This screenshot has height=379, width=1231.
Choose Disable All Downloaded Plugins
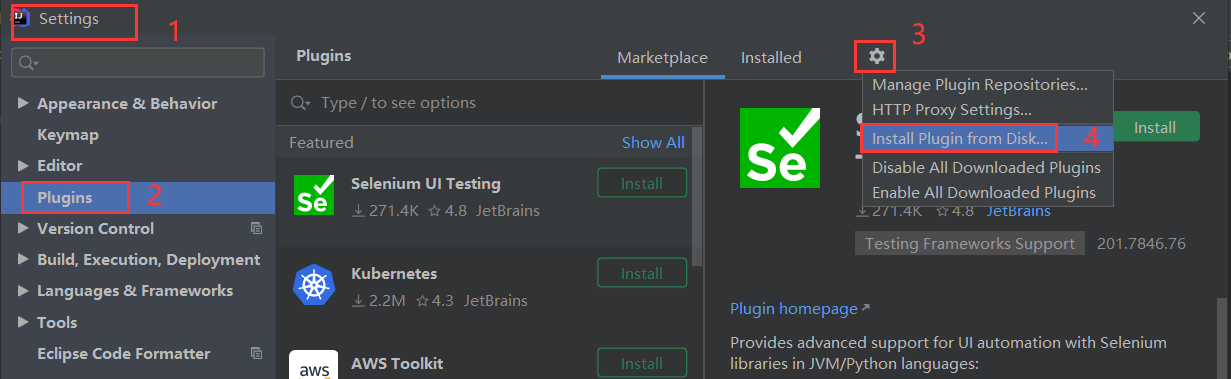click(x=988, y=167)
